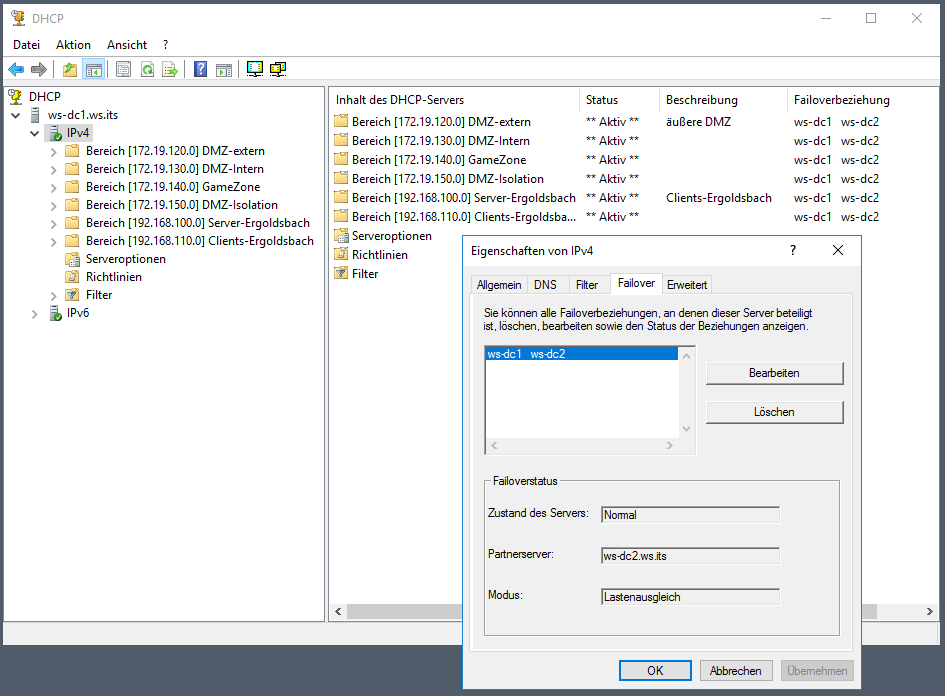Click the Löschen button
Image resolution: width=945 pixels, height=696 pixels.
[774, 412]
